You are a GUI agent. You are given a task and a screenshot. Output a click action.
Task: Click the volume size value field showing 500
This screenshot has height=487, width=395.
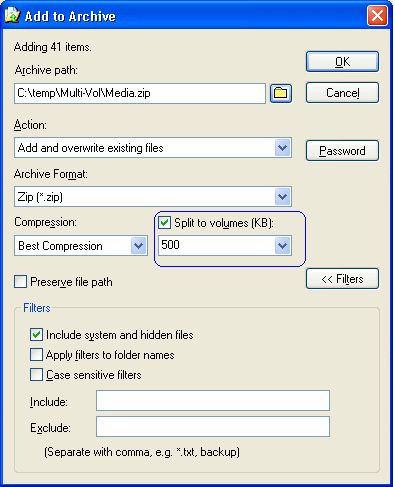click(217, 246)
